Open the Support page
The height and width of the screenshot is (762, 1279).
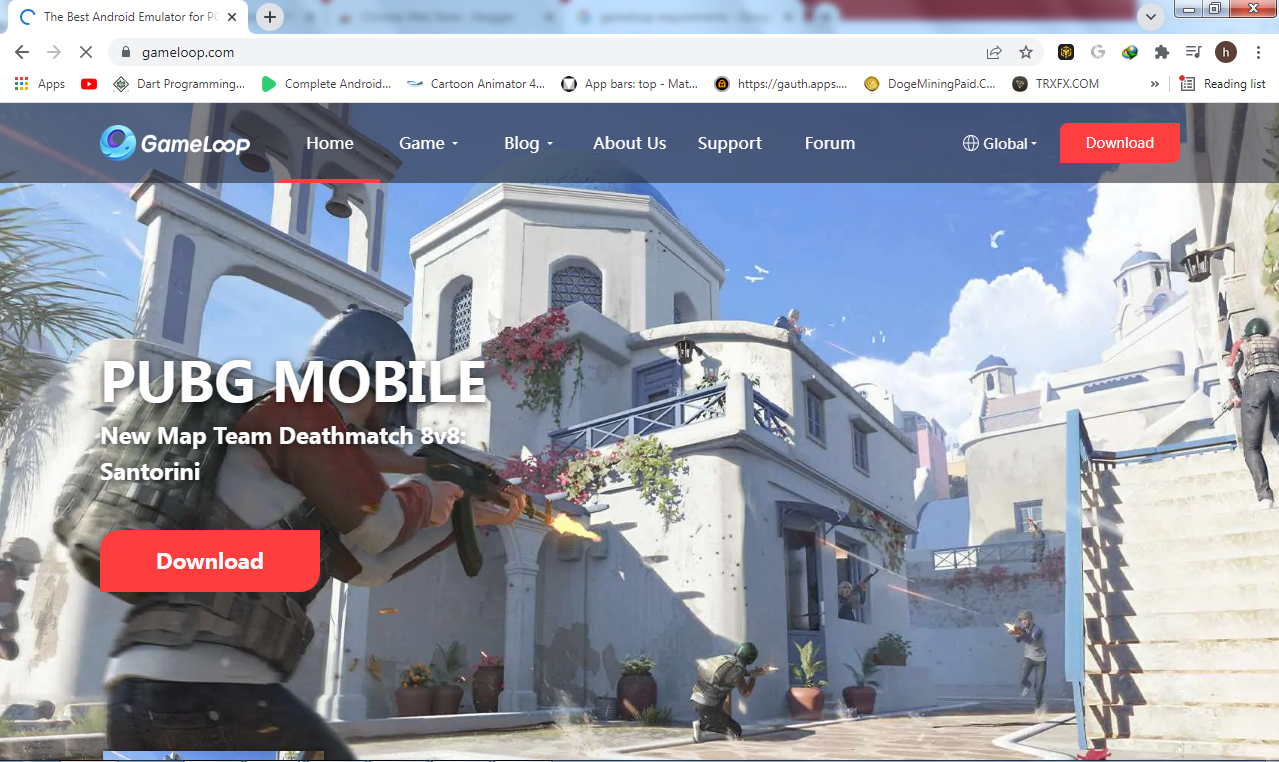[730, 143]
